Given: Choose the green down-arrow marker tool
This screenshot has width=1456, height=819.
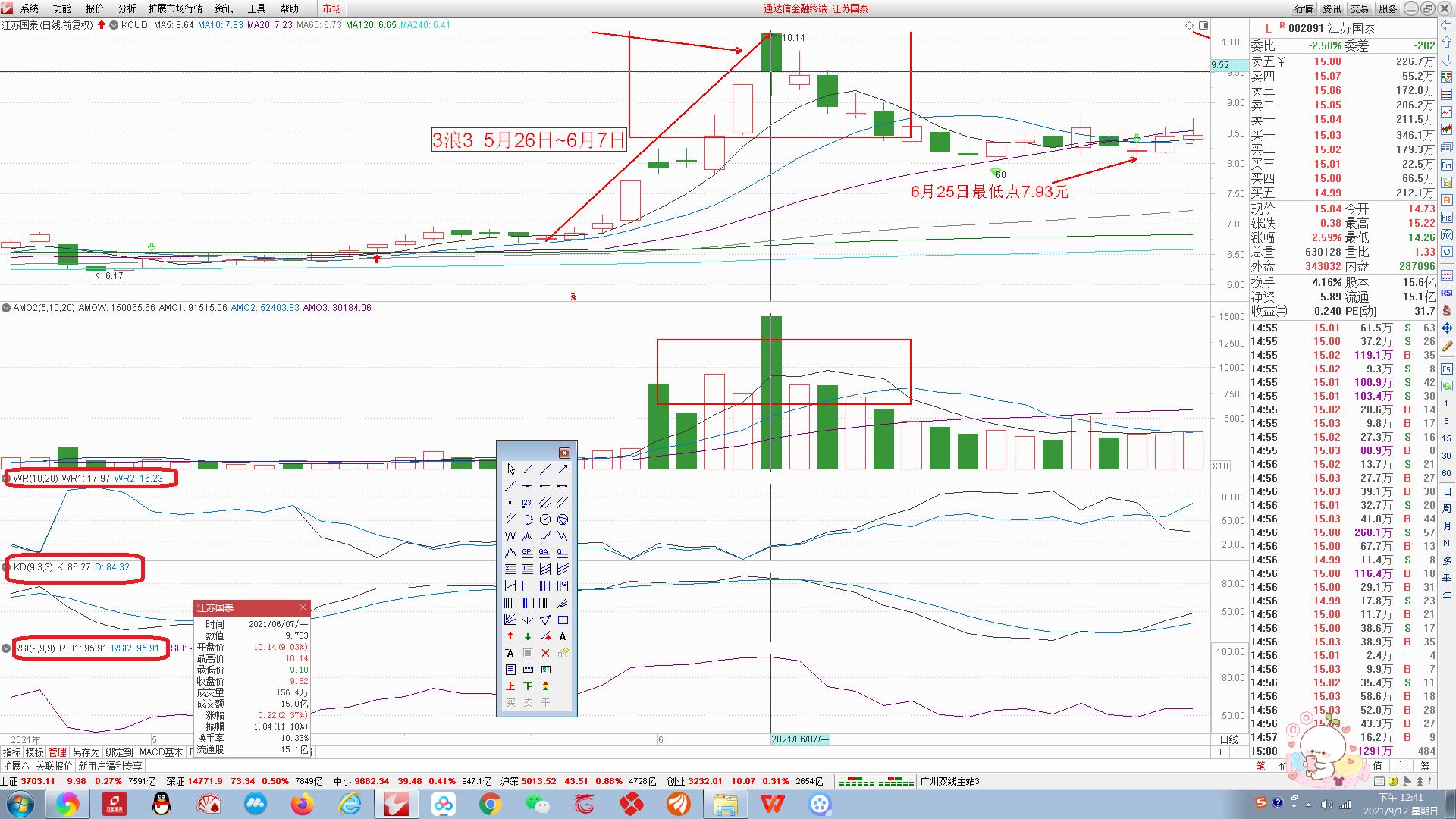Looking at the screenshot, I should (x=528, y=636).
